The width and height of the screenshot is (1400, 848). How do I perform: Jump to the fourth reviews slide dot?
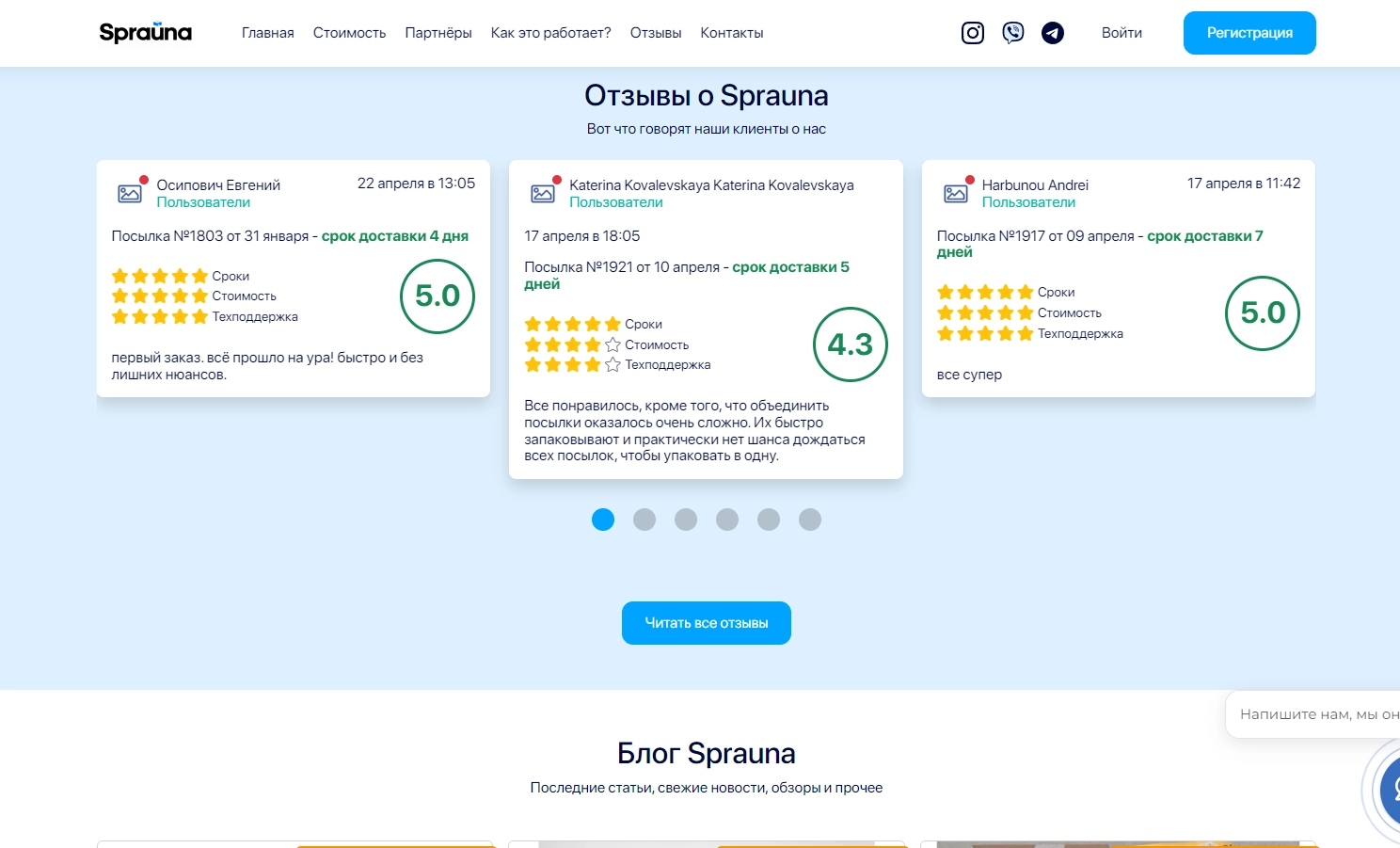pyautogui.click(x=727, y=520)
